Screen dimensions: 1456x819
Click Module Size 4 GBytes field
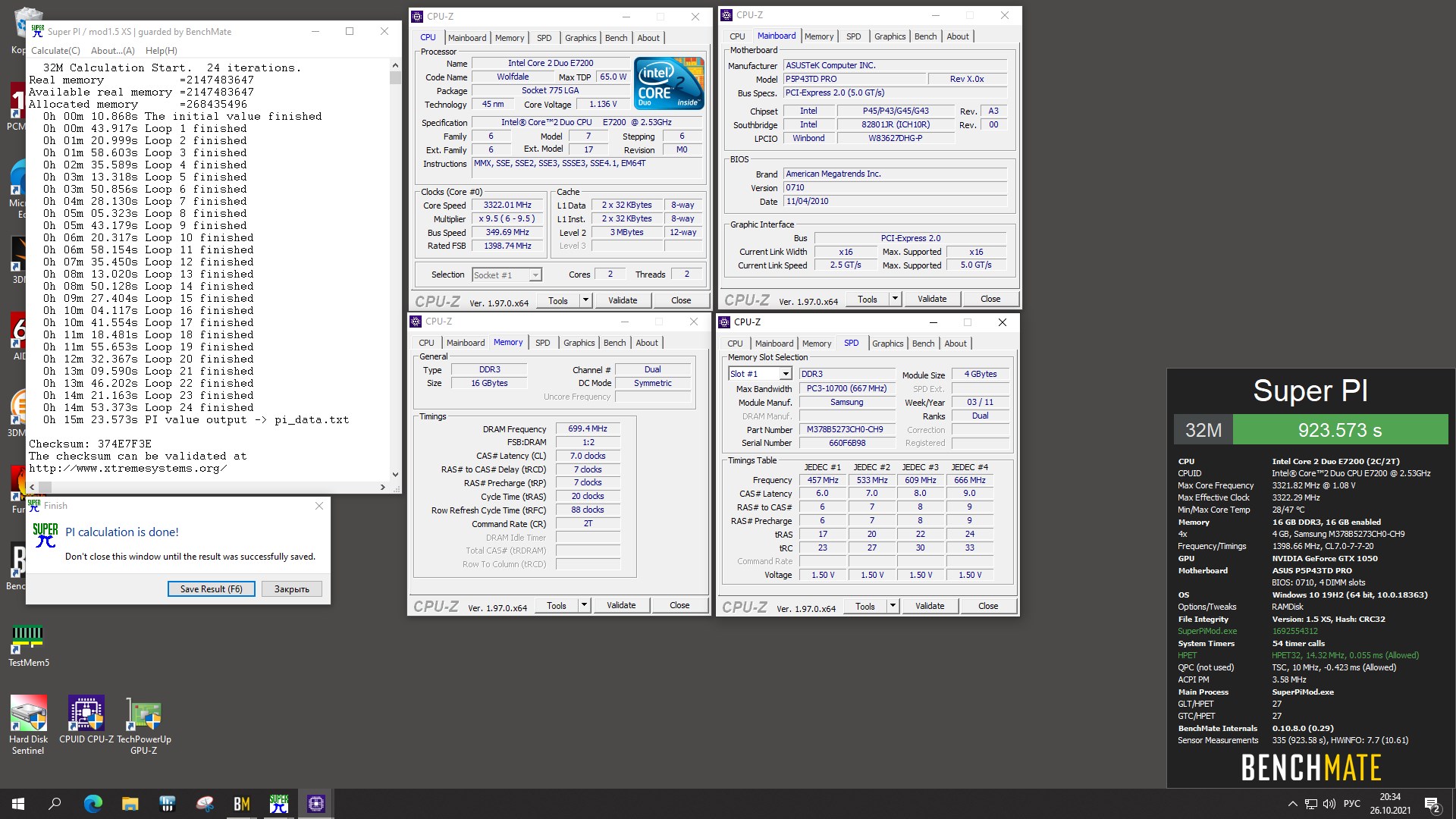pos(980,374)
